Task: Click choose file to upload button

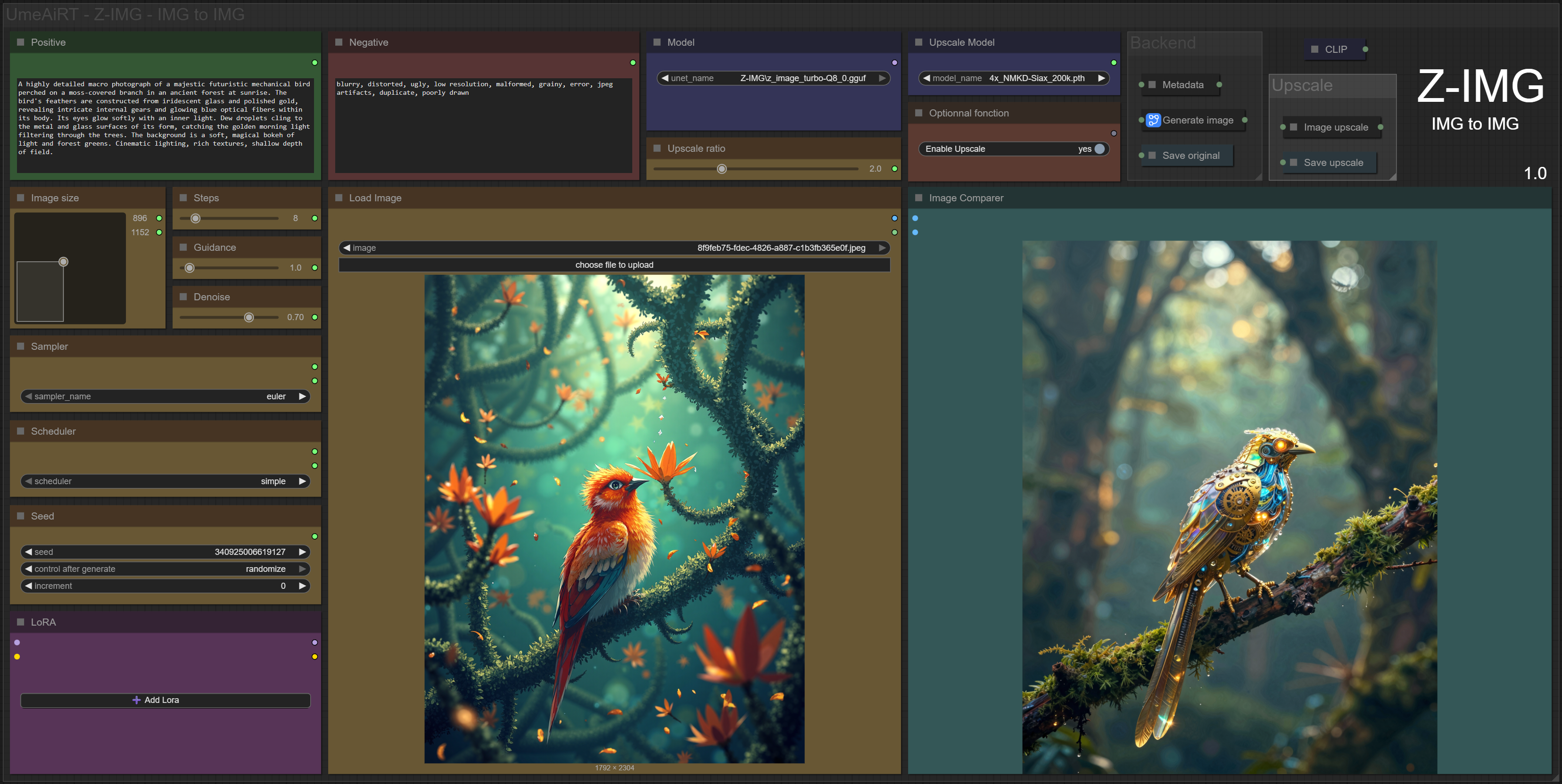Action: (x=614, y=265)
